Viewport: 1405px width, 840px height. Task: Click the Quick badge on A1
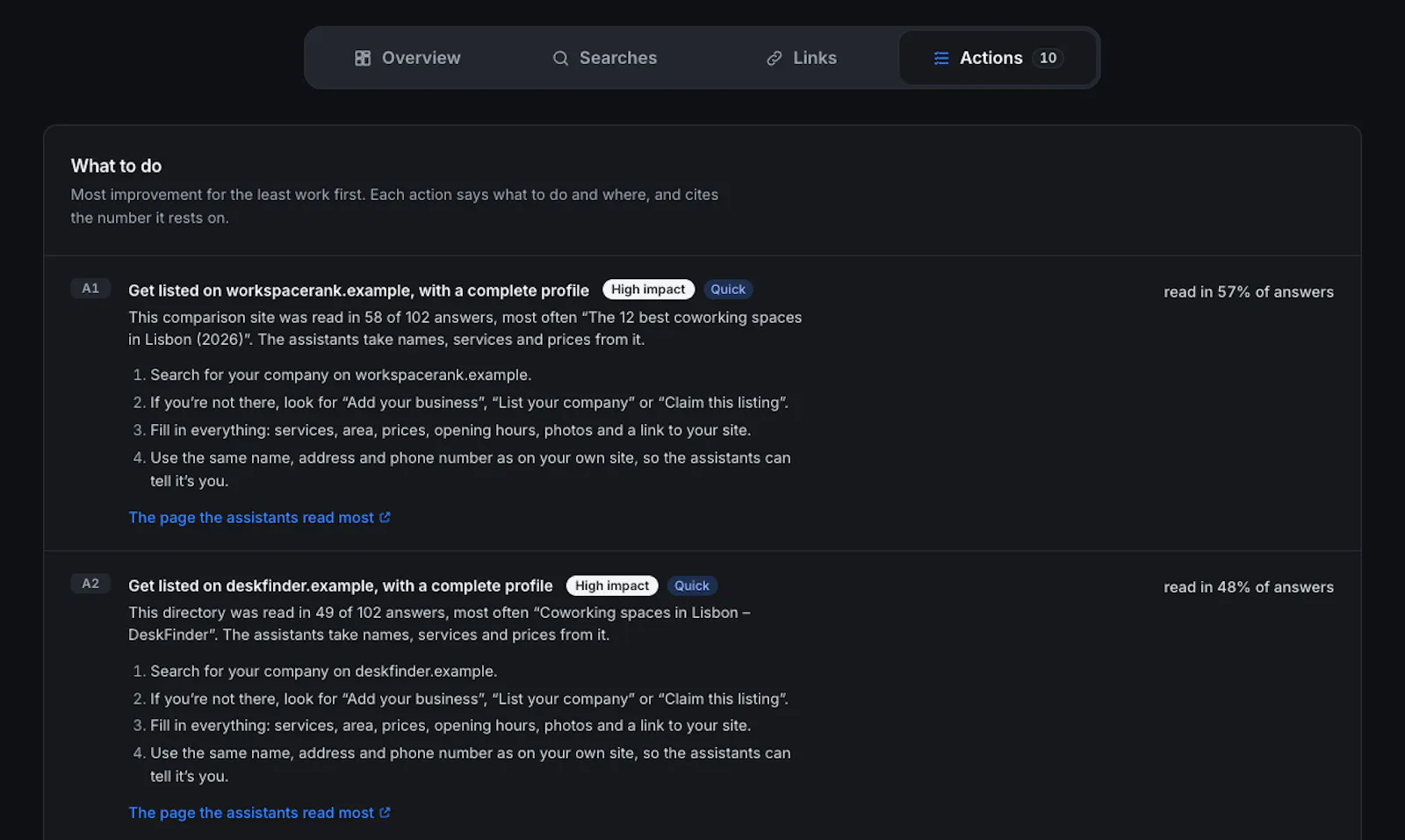[728, 290]
